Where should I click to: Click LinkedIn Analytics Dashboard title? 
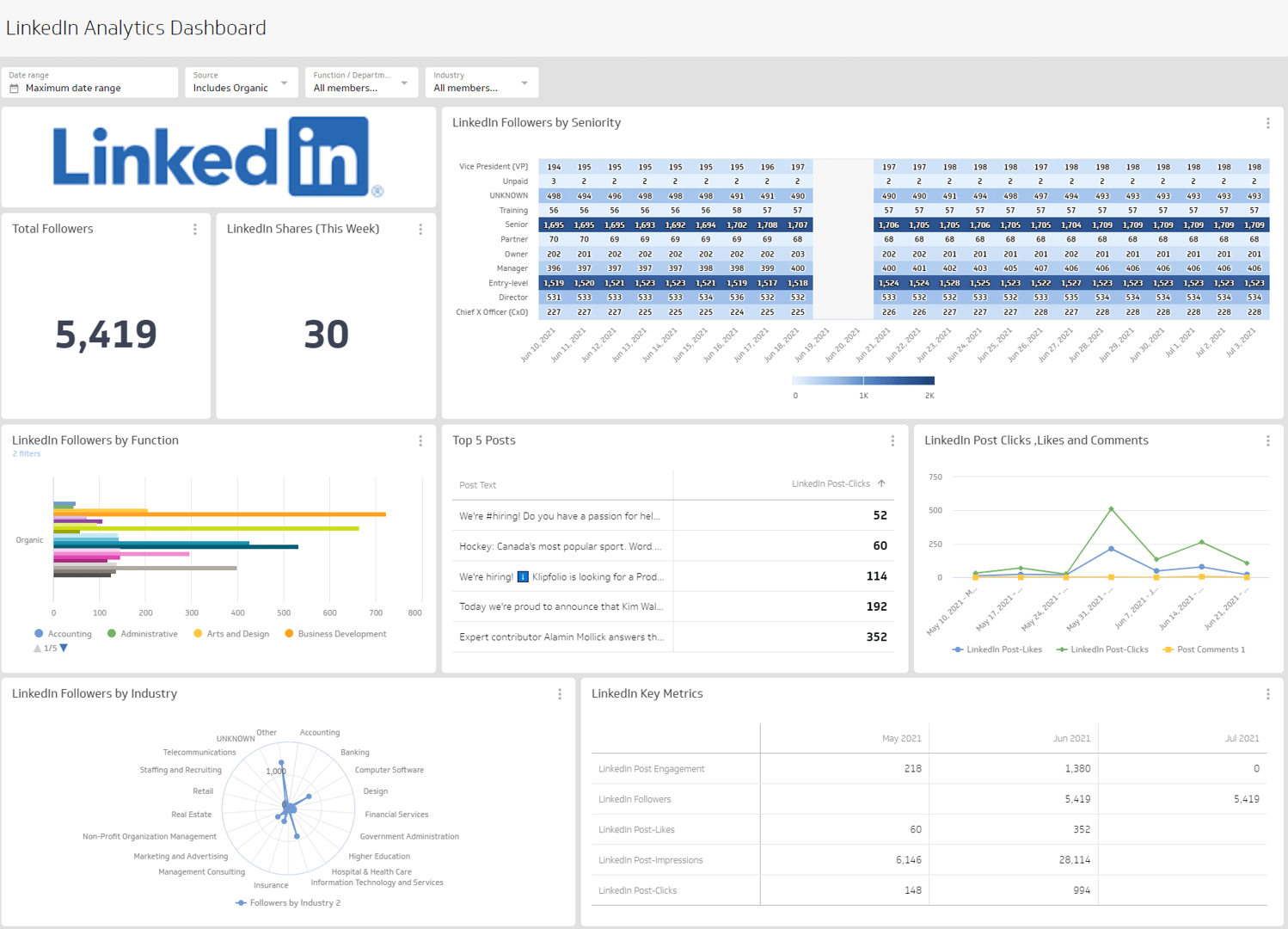[136, 28]
